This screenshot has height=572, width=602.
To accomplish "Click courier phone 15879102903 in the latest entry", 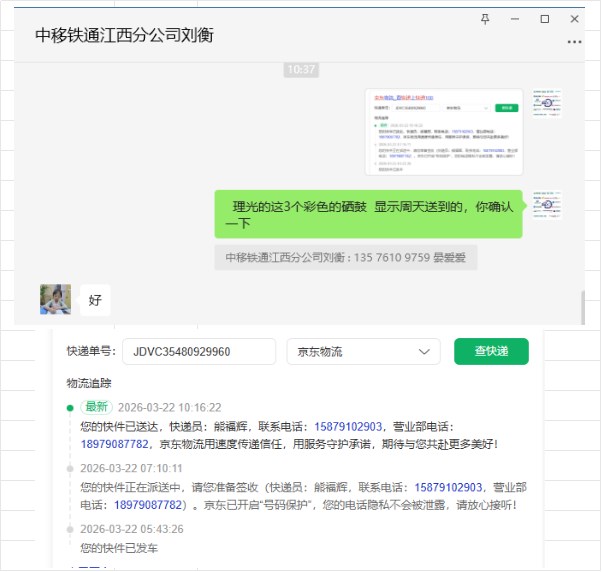I will pyautogui.click(x=348, y=426).
